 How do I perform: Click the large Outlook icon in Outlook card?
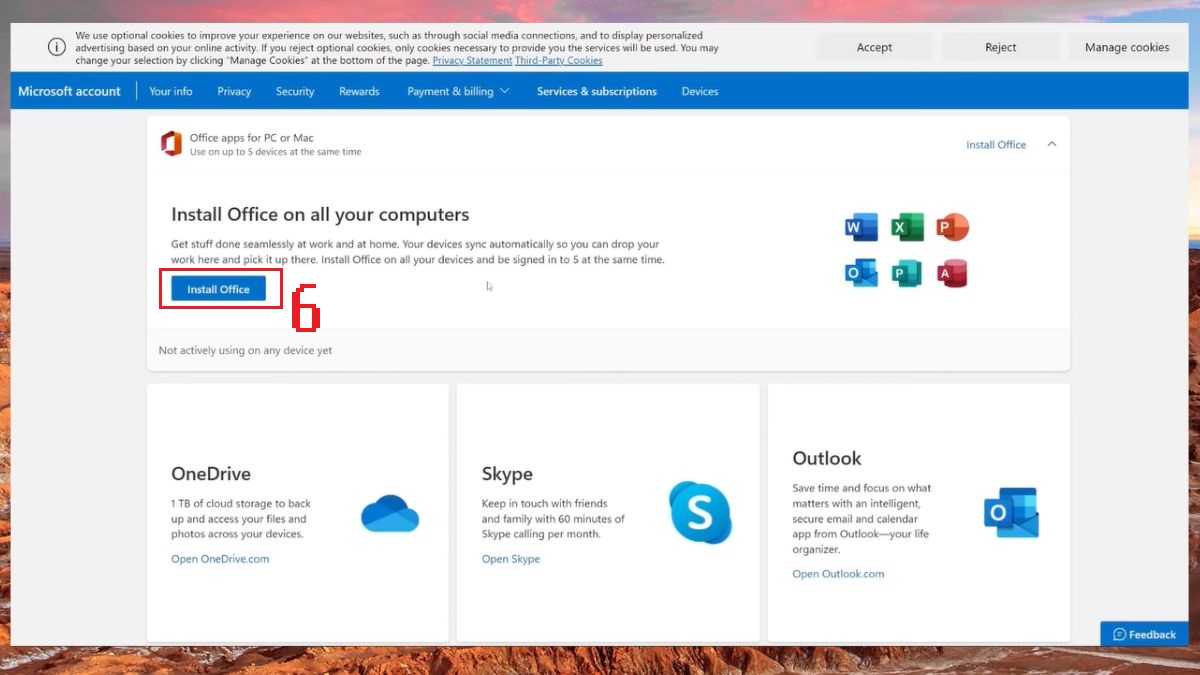[1011, 513]
